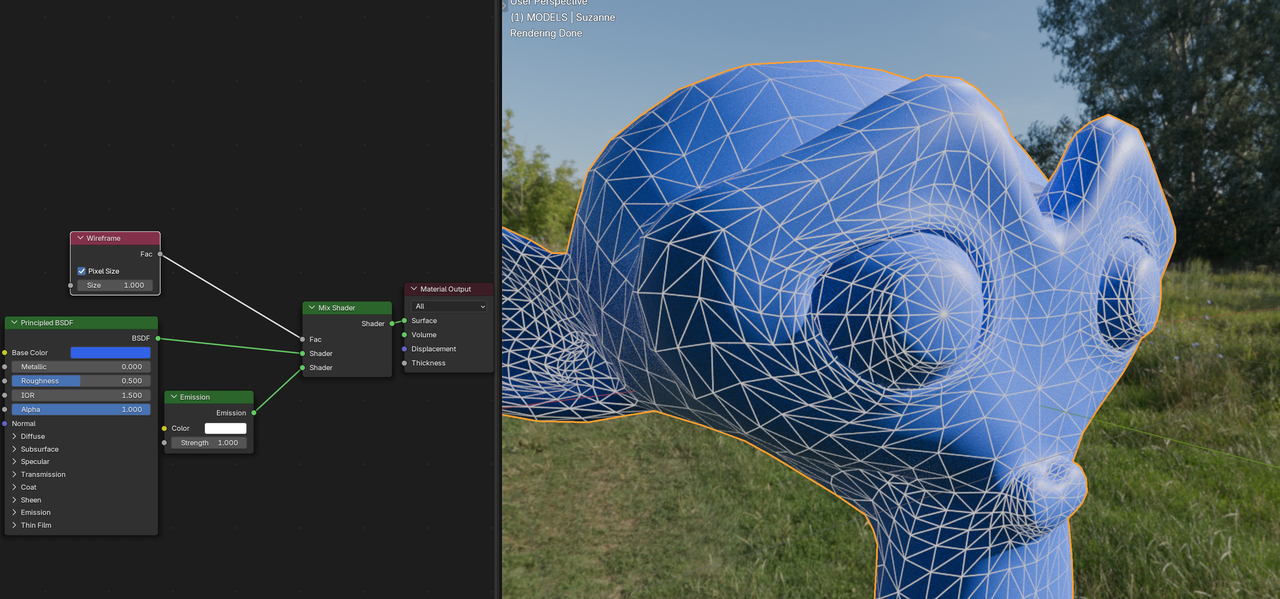Click the Size value field in Wireframe node

(115, 285)
